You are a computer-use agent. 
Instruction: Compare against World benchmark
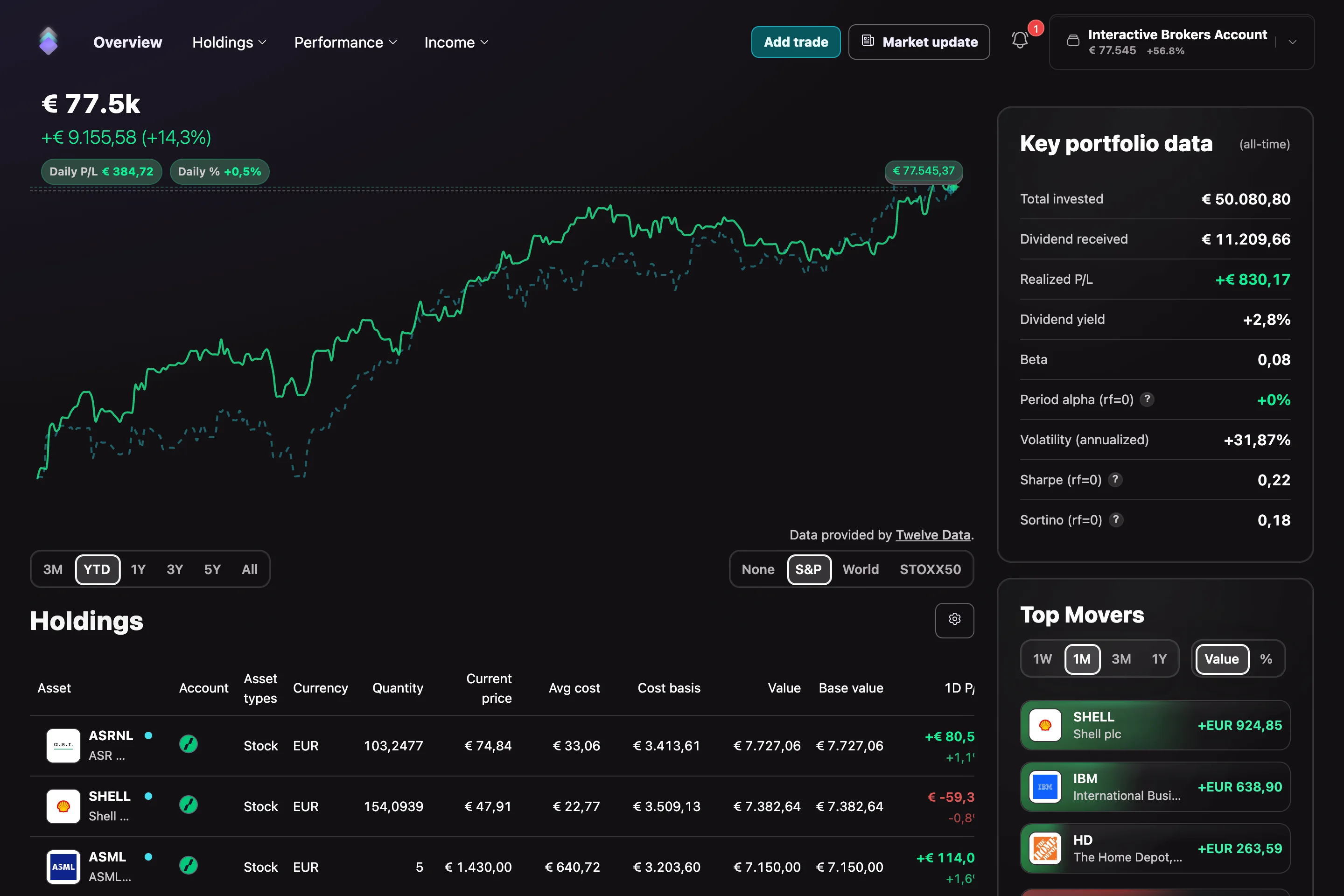[x=861, y=569]
